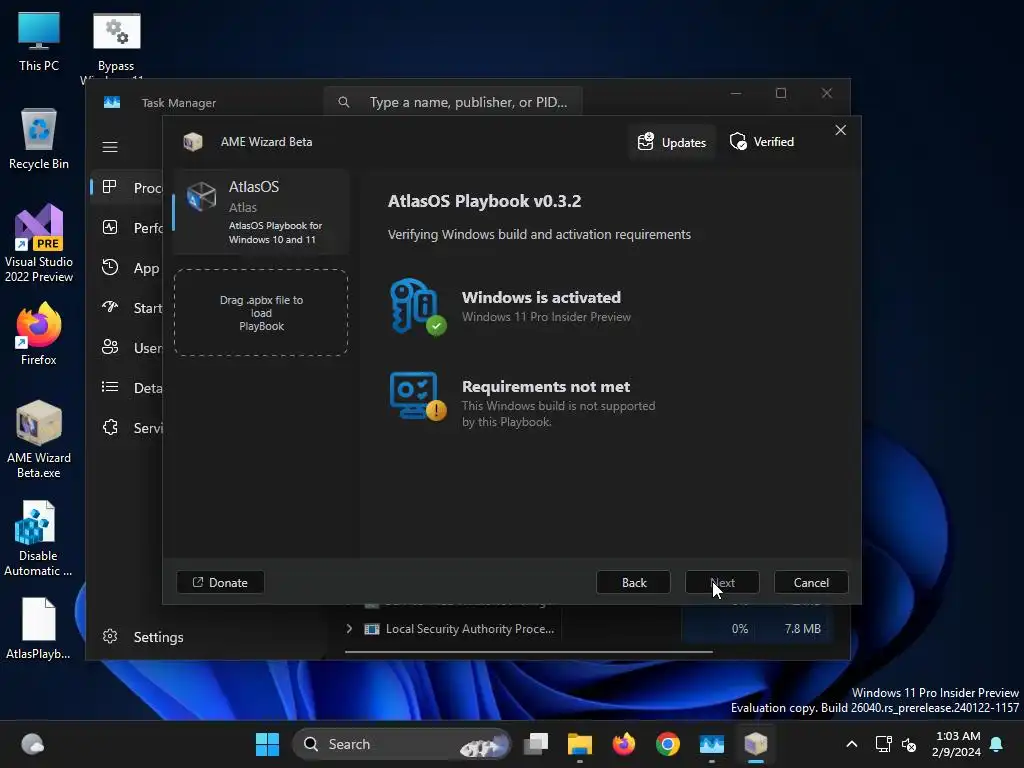Click the Requirements not met warning icon
Image resolution: width=1024 pixels, height=768 pixels.
[418, 396]
